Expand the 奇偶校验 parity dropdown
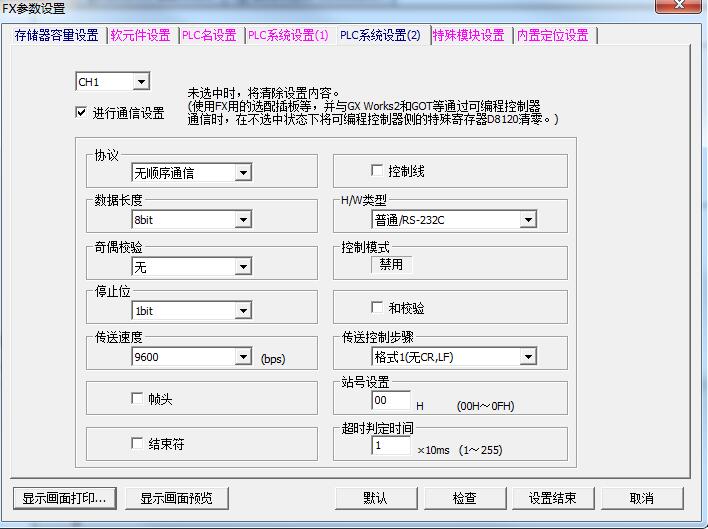 point(242,266)
